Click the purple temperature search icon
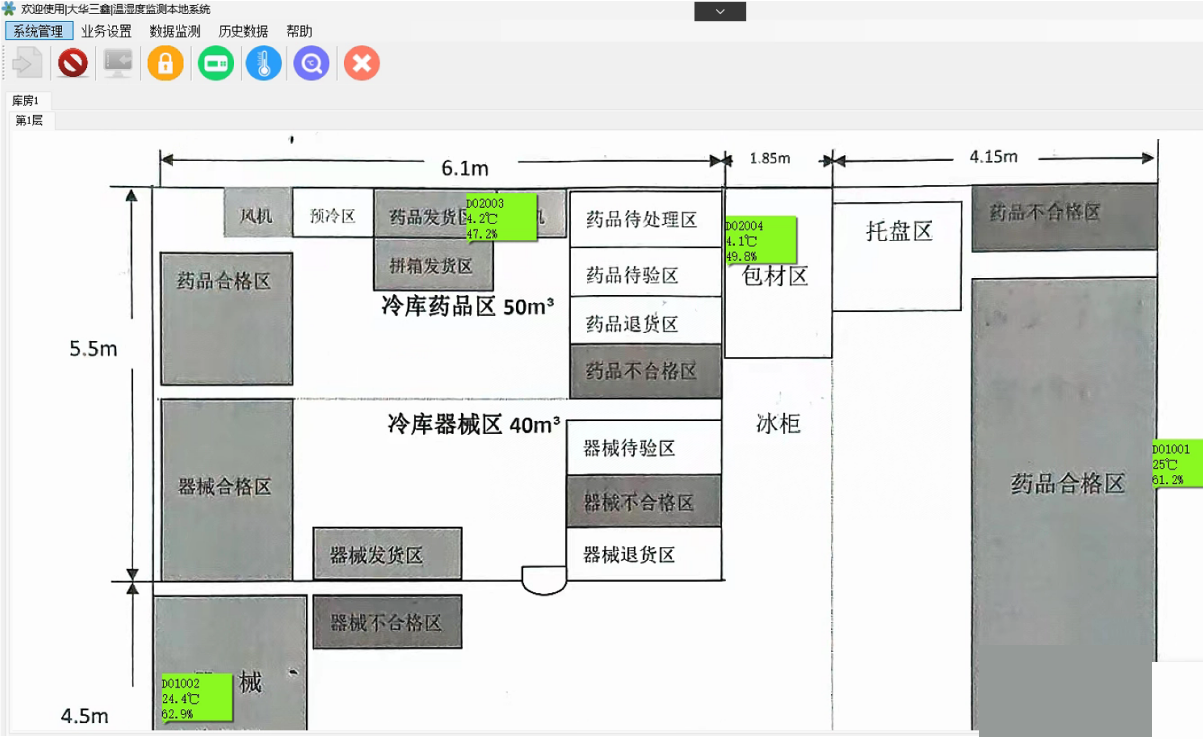 click(312, 64)
